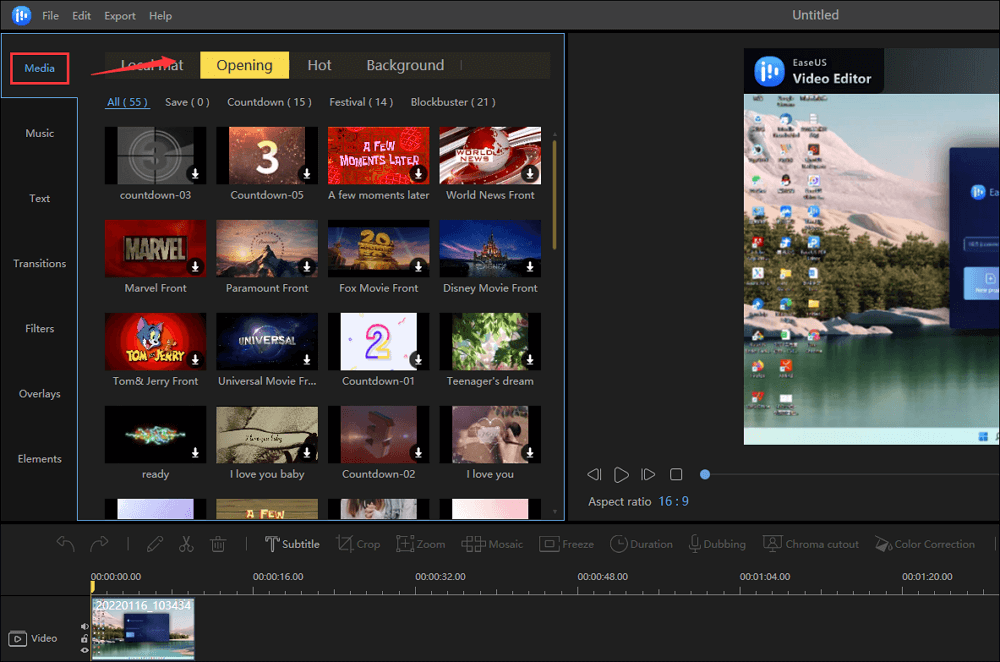The height and width of the screenshot is (662, 1000).
Task: Click the Undo arrow in timeline toolbar
Action: pos(66,544)
